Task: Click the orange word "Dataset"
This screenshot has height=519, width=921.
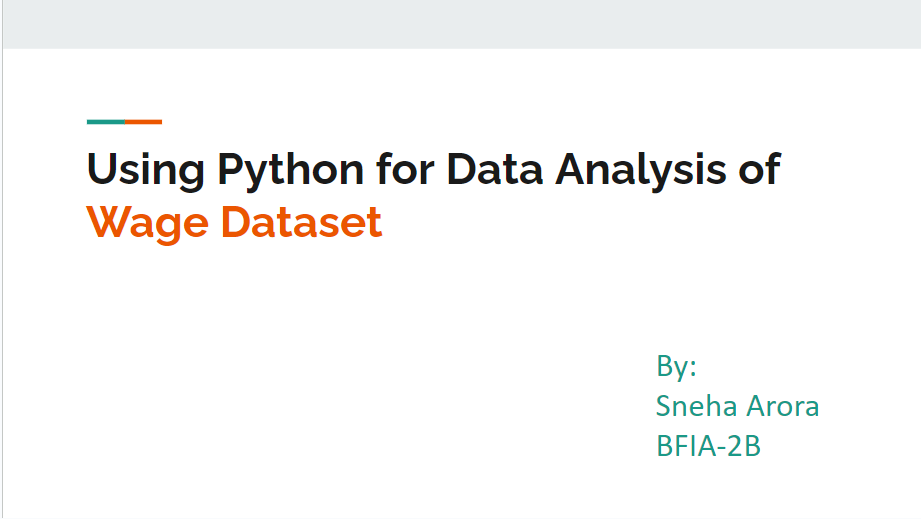Action: pos(301,222)
